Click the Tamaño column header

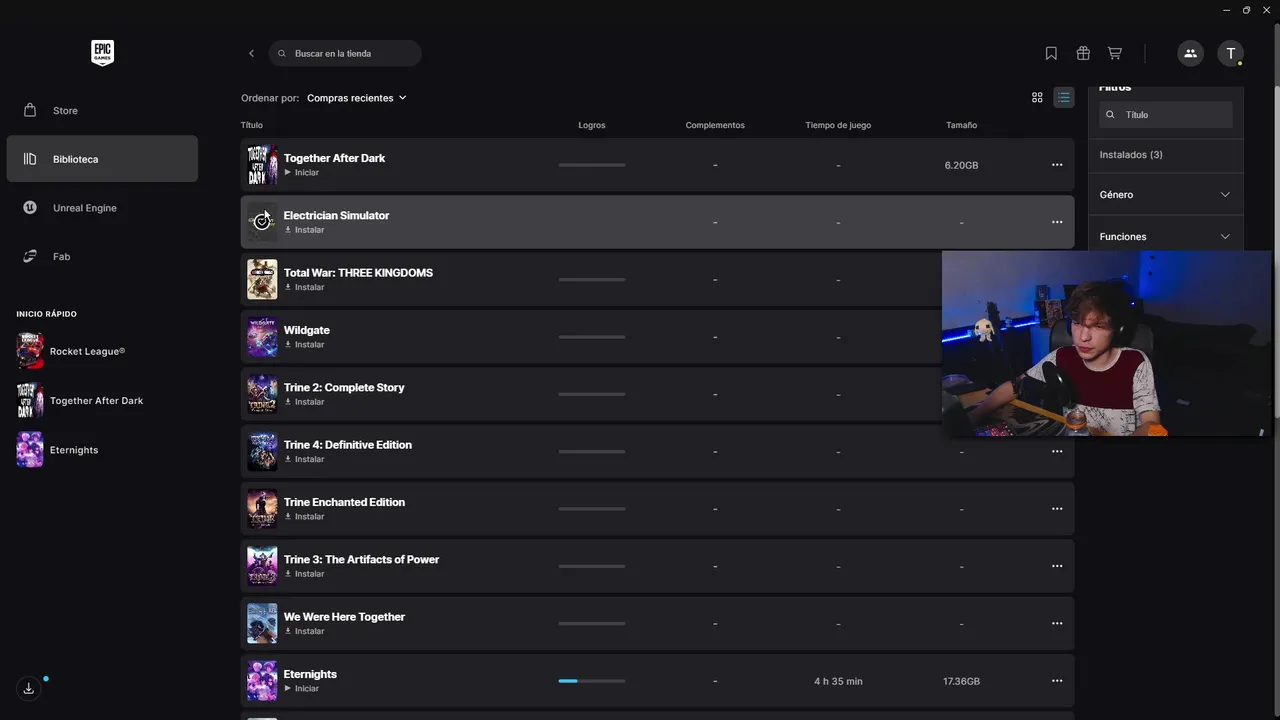pyautogui.click(x=961, y=125)
